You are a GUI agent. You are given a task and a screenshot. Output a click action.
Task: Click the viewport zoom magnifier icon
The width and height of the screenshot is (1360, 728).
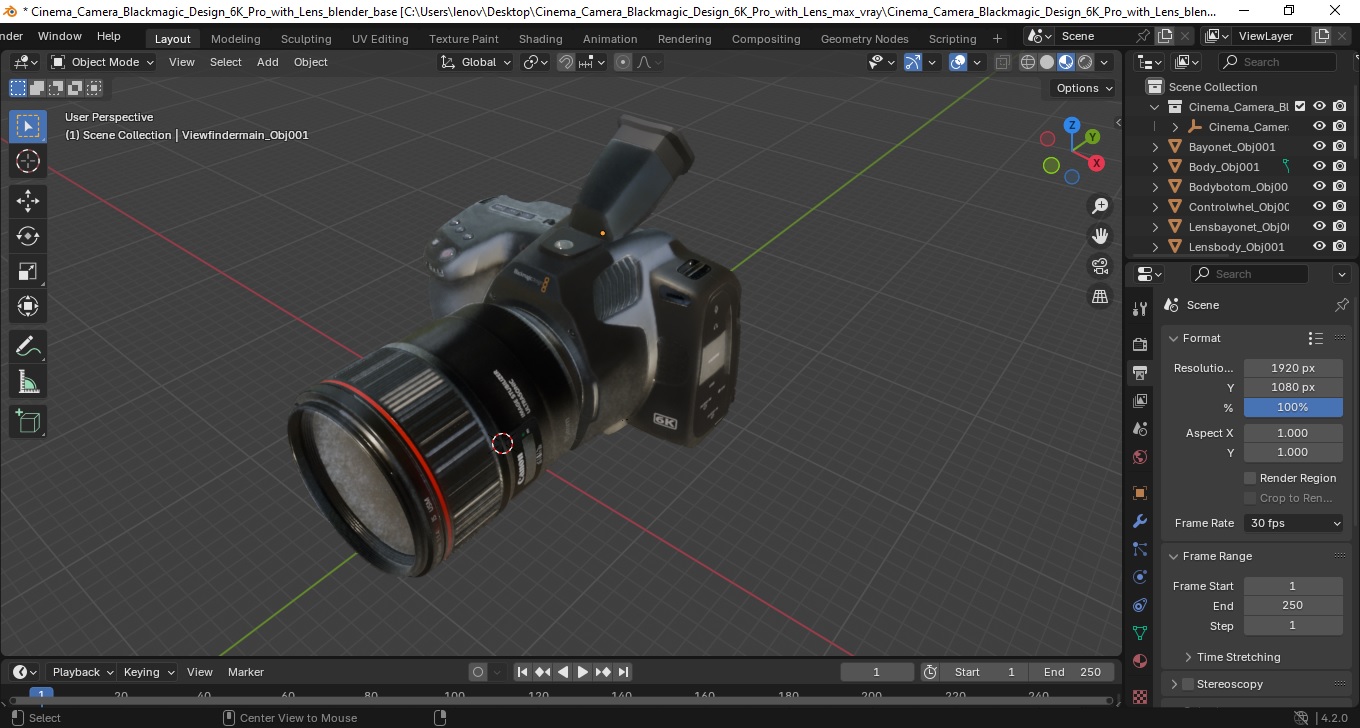coord(1100,206)
